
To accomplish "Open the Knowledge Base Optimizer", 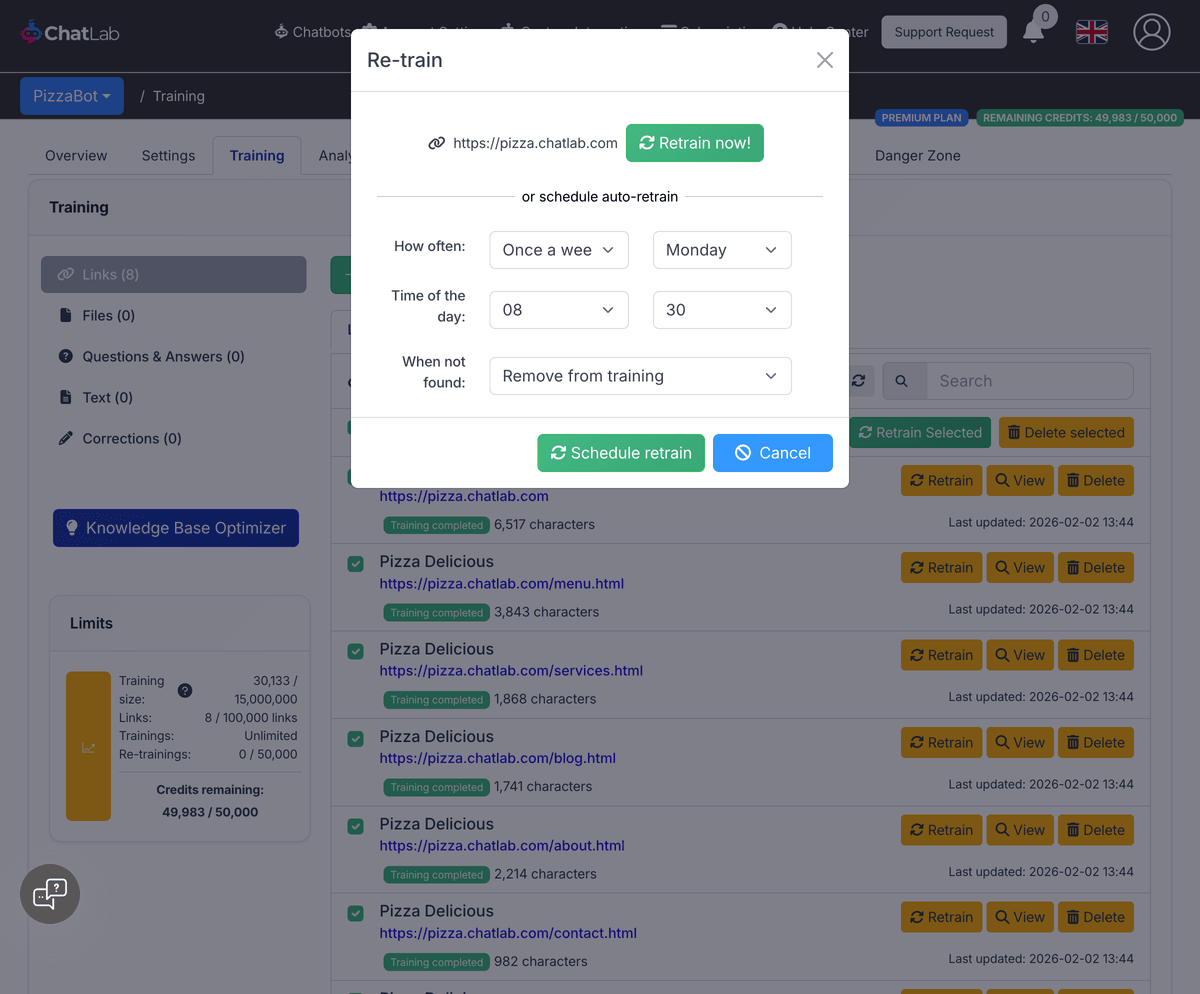I will point(176,527).
